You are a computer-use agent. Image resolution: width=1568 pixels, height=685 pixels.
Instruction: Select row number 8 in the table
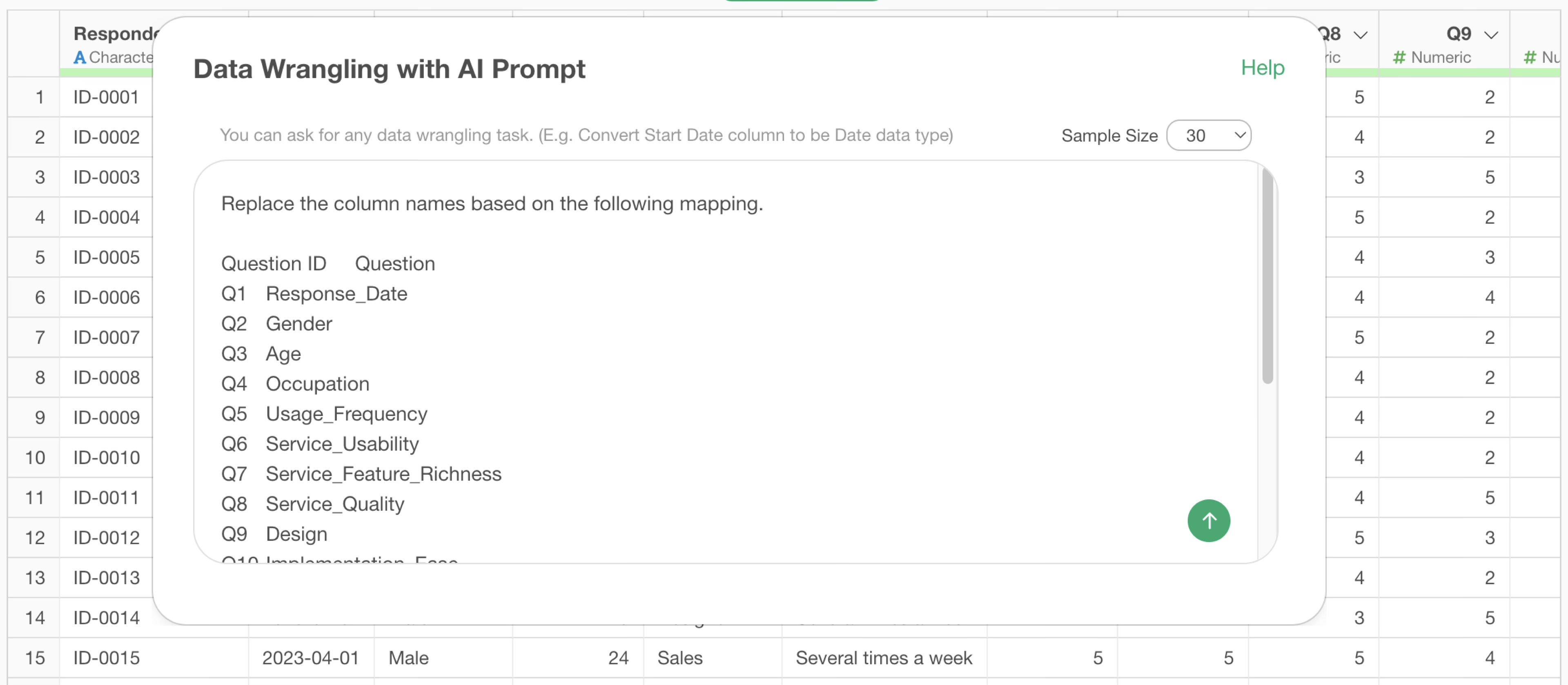pos(40,378)
